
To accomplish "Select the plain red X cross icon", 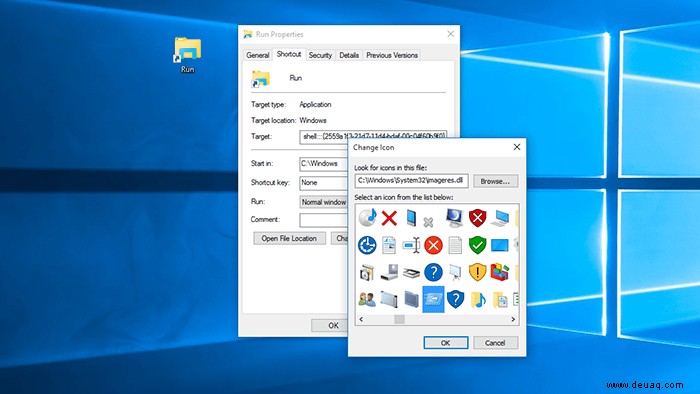I will pyautogui.click(x=389, y=218).
